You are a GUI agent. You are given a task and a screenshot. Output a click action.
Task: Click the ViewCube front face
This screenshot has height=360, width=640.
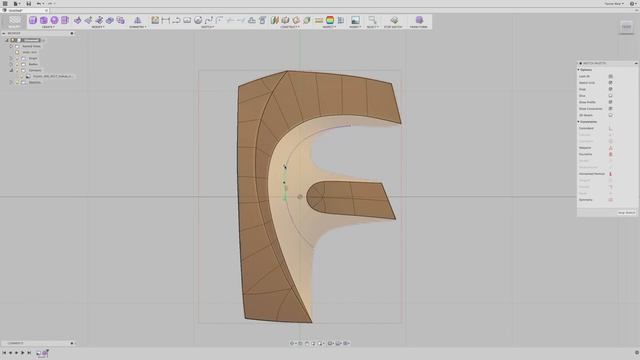627,27
